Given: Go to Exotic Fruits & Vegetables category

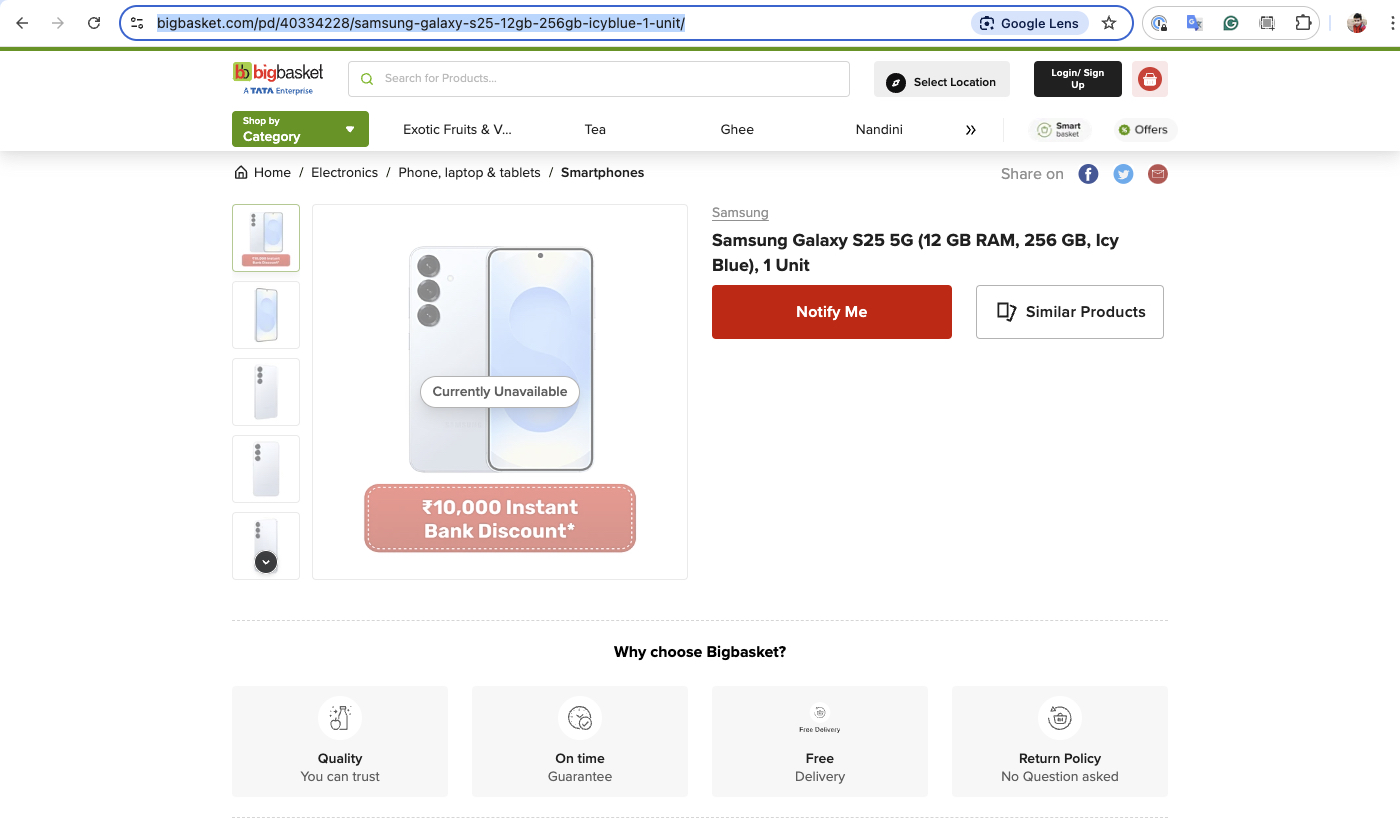Looking at the screenshot, I should coord(457,130).
